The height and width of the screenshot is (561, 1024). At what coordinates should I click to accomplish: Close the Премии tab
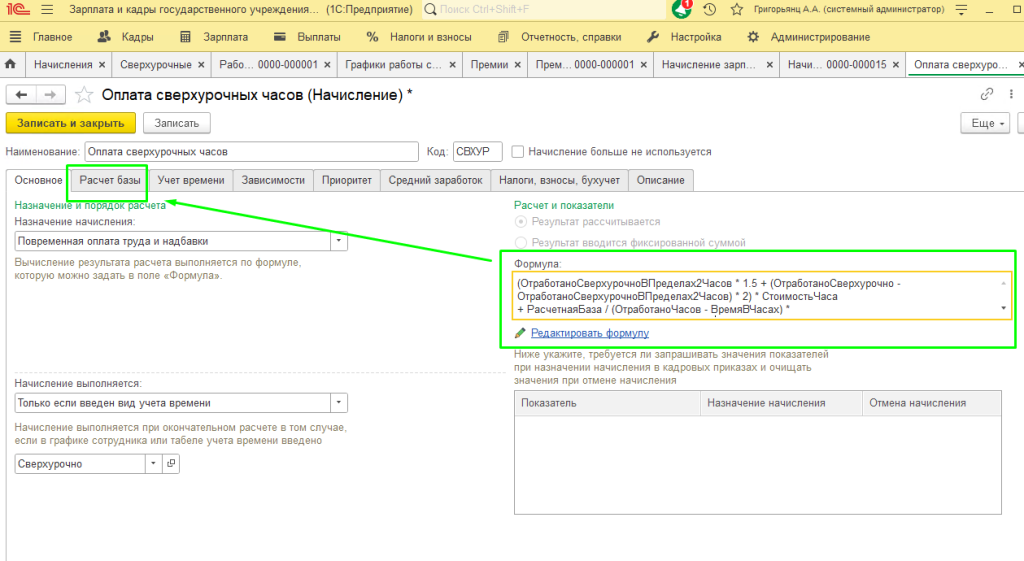coord(517,65)
